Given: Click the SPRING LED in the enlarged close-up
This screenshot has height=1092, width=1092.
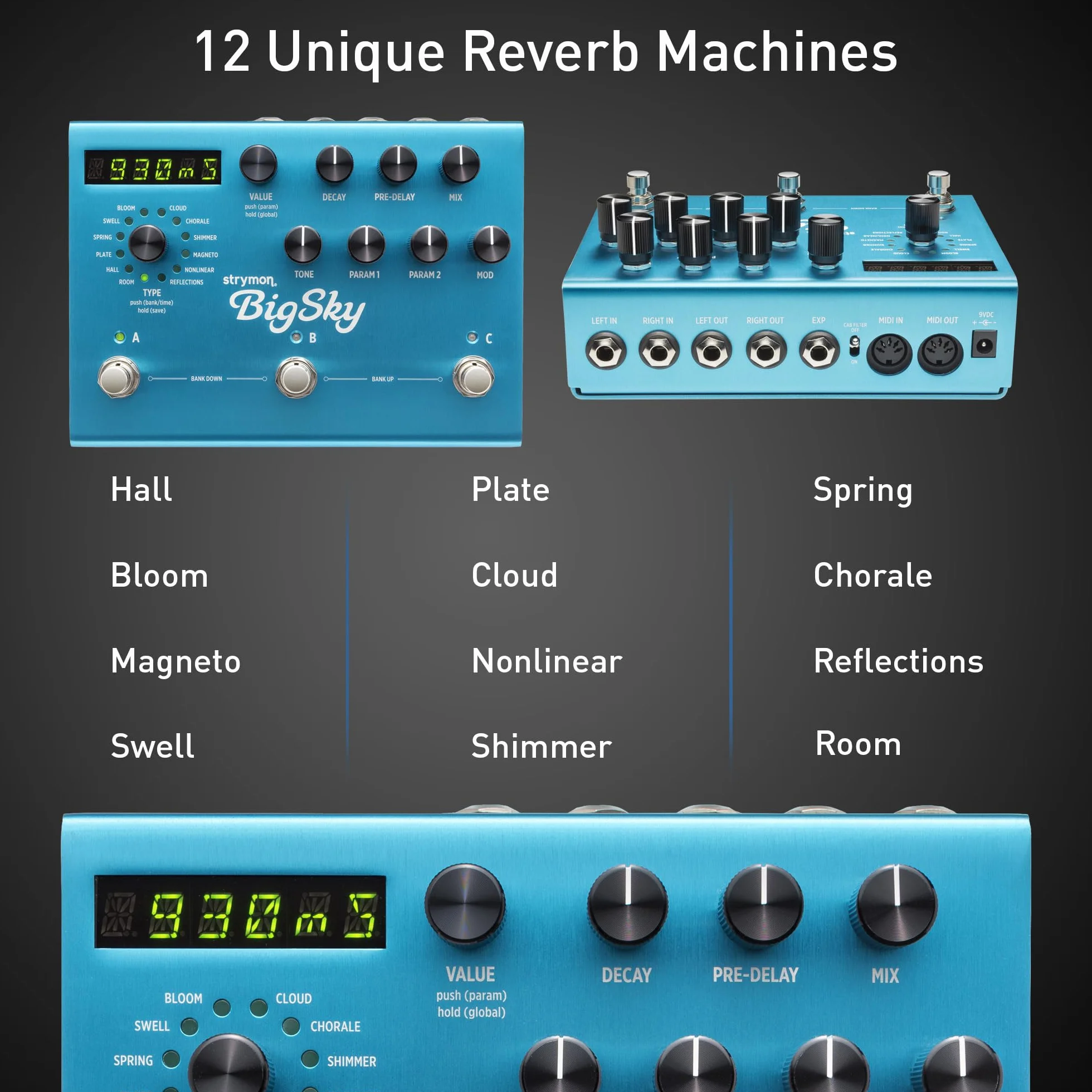Looking at the screenshot, I should (x=171, y=1059).
